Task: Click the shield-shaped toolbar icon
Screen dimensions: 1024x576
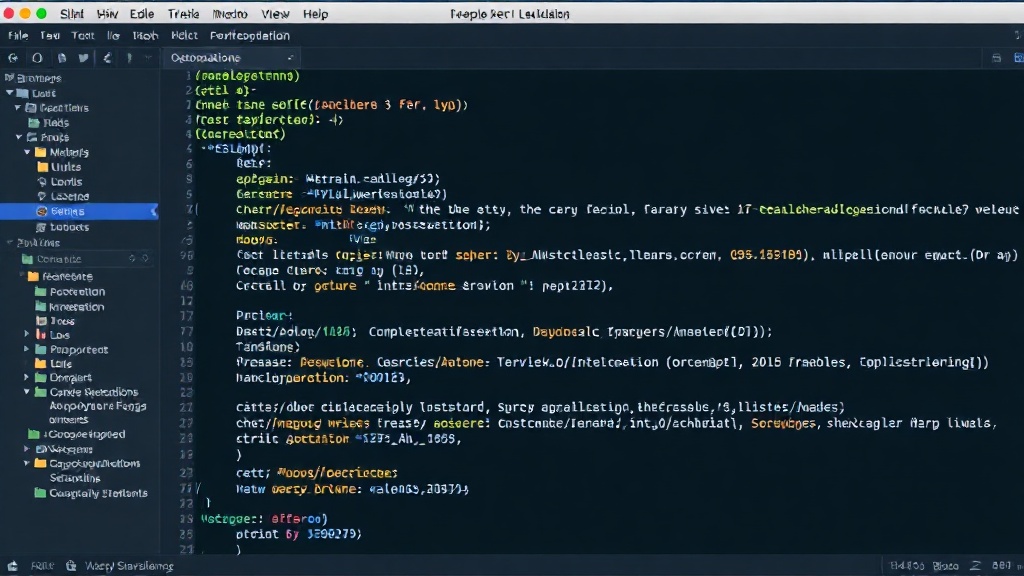Action: [84, 58]
